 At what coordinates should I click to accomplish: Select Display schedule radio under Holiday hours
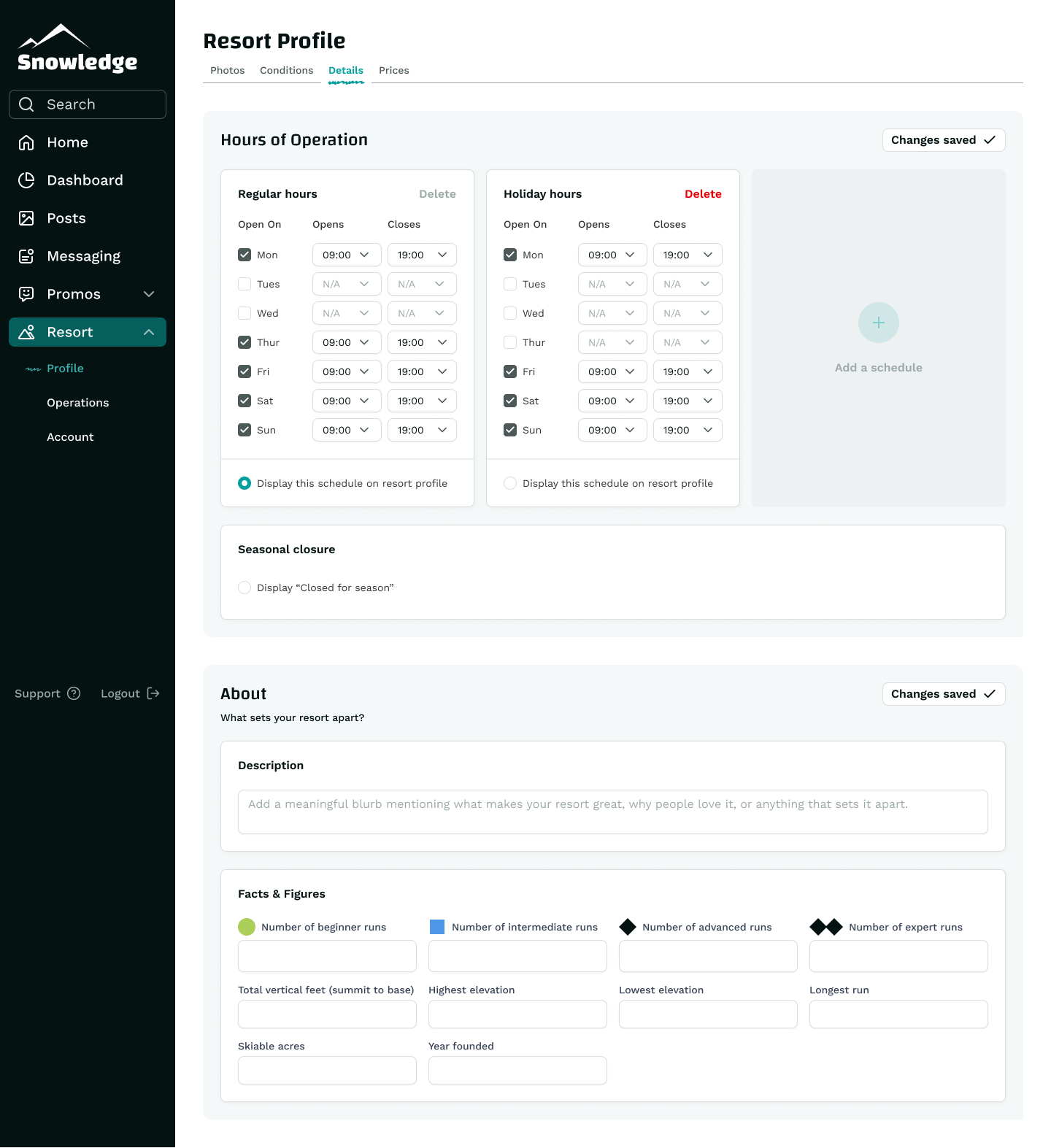pyautogui.click(x=510, y=483)
